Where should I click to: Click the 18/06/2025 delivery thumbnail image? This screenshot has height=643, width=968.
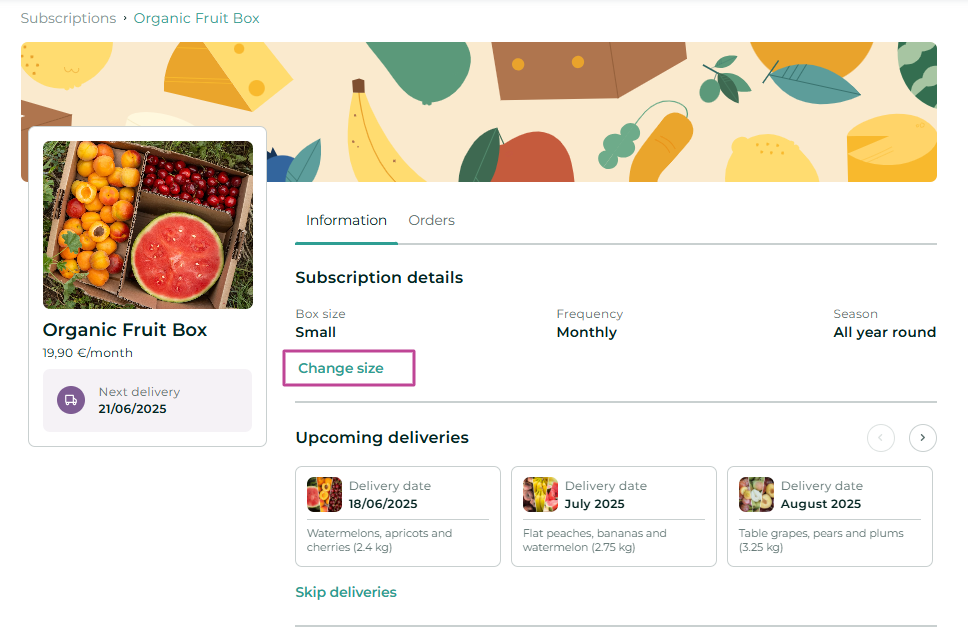[324, 494]
